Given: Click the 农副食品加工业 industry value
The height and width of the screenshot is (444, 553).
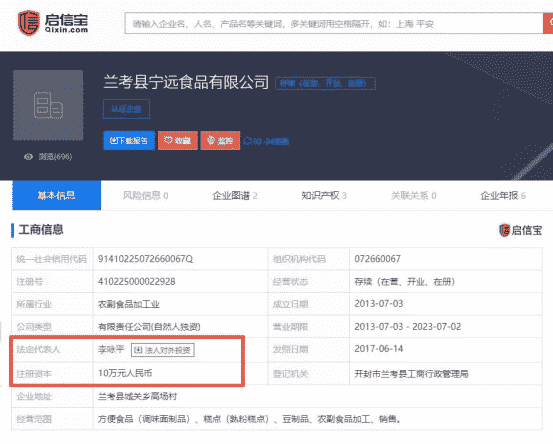Looking at the screenshot, I should tap(129, 304).
